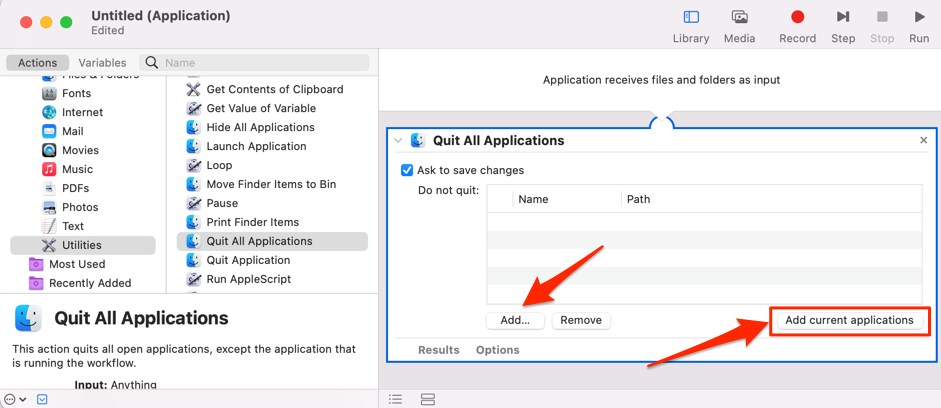Select the Utilities category icon

tap(49, 245)
